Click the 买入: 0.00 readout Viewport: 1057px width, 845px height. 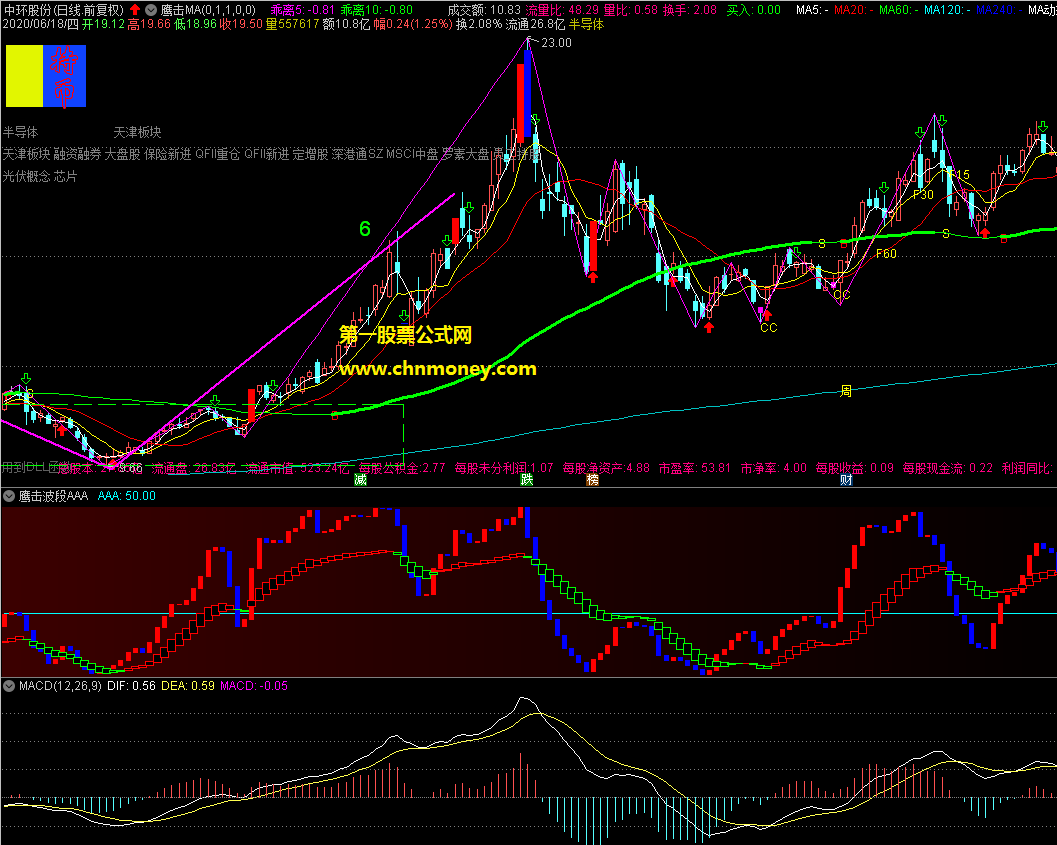point(754,10)
